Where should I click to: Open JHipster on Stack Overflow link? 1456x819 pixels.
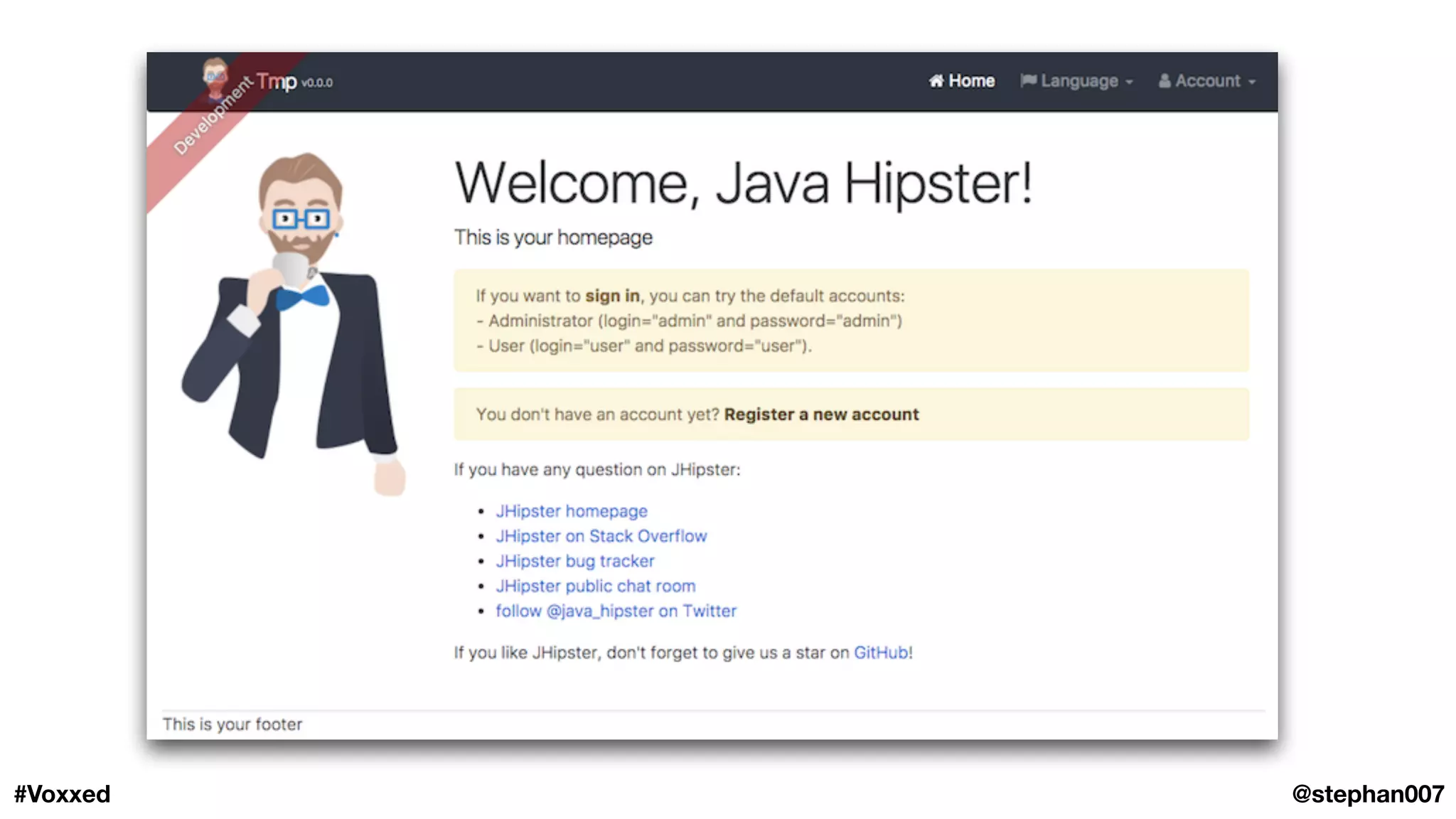point(601,536)
